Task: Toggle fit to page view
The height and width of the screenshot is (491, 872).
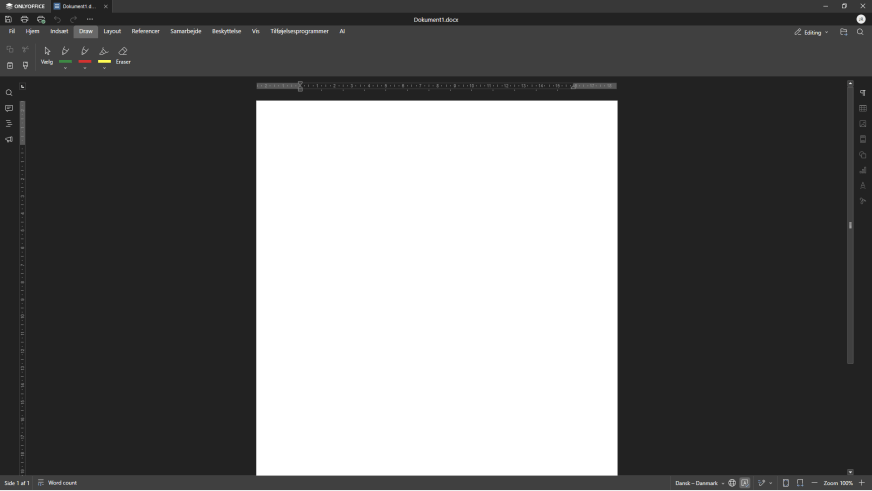Action: pyautogui.click(x=786, y=483)
